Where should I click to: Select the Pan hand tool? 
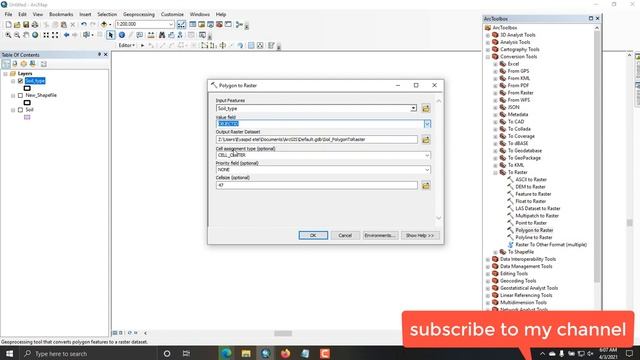(26, 35)
